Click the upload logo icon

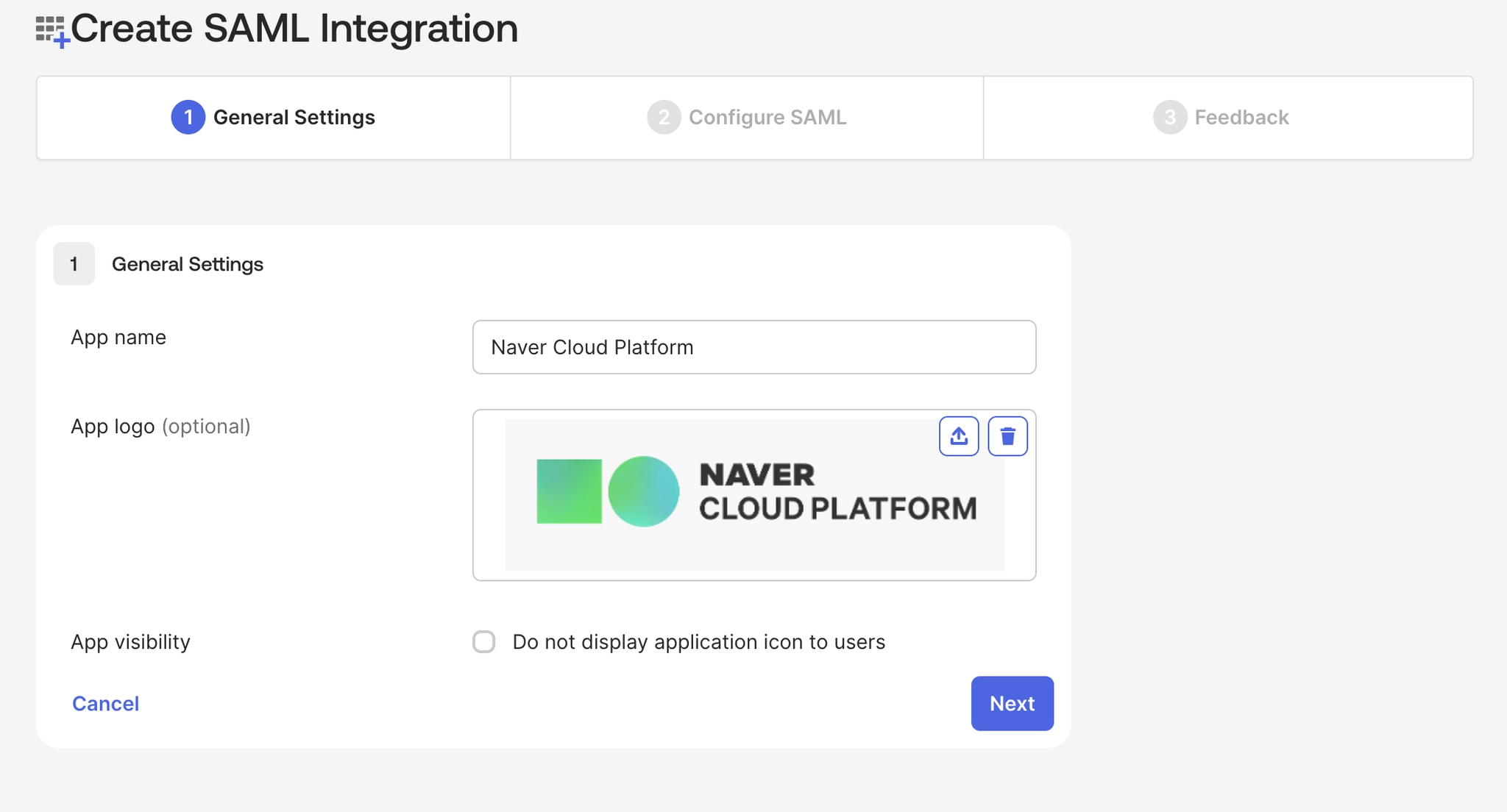point(958,436)
